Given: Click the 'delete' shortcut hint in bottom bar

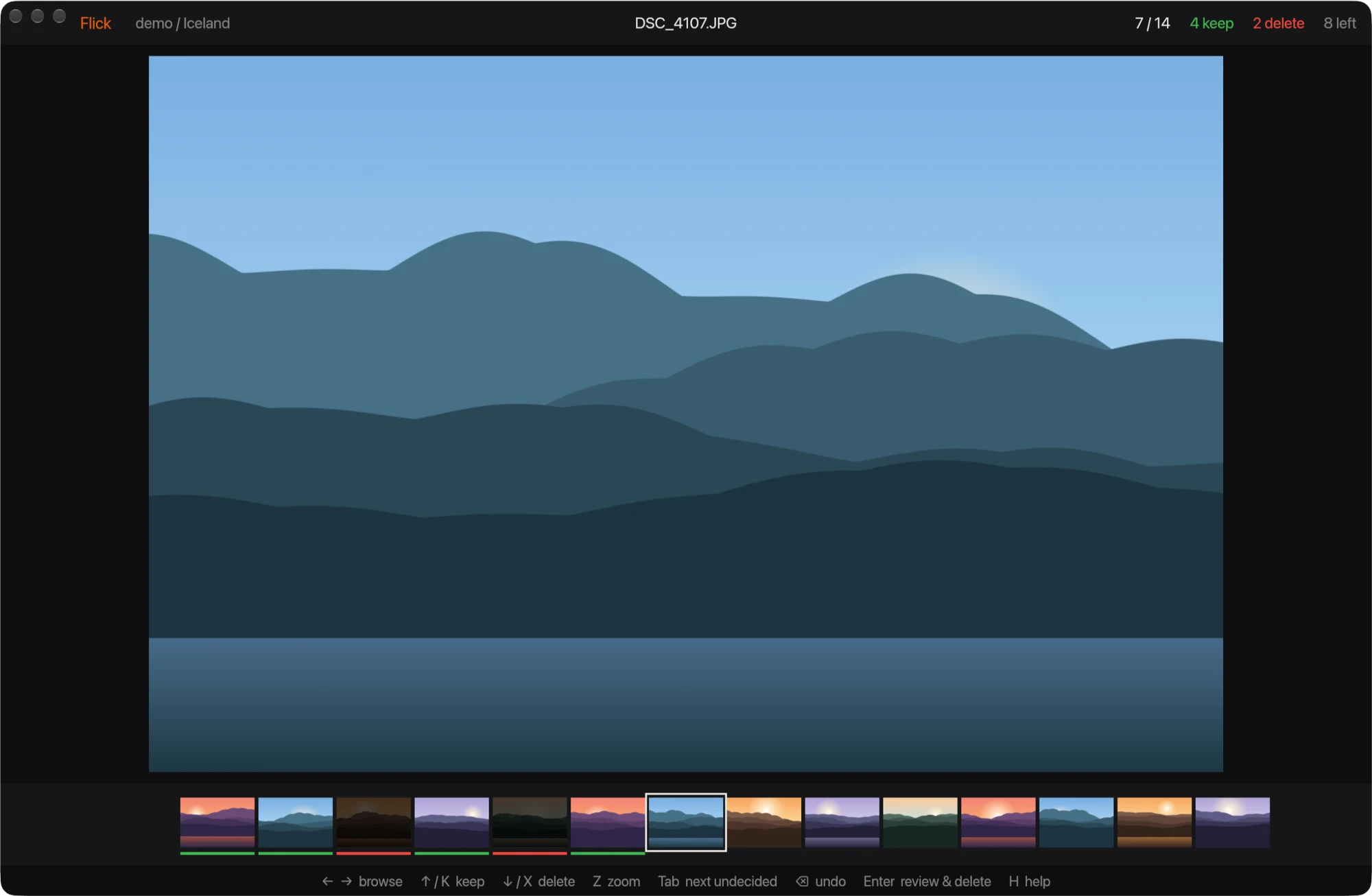Looking at the screenshot, I should coord(556,882).
